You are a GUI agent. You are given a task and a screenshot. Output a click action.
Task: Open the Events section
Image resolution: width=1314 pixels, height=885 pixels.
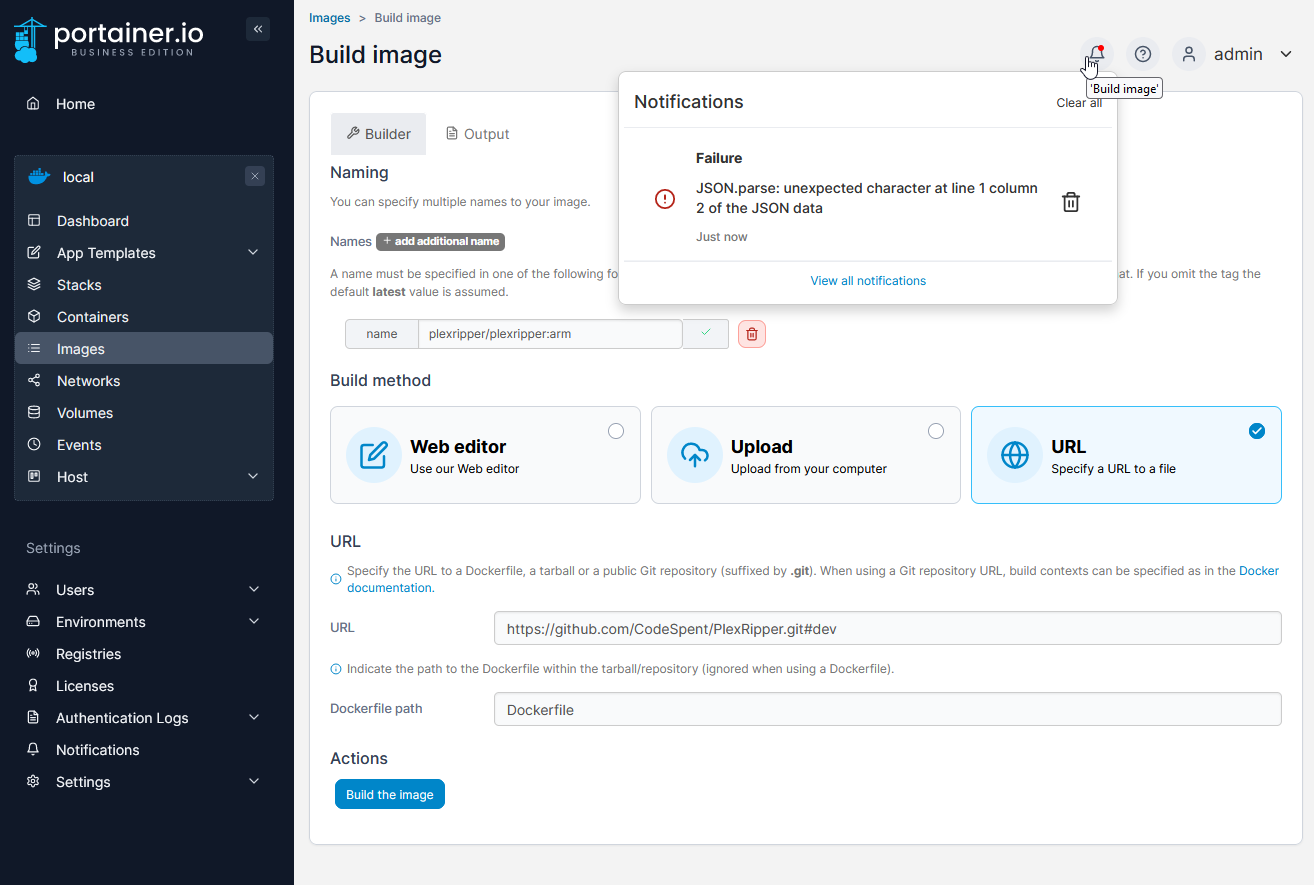coord(80,444)
